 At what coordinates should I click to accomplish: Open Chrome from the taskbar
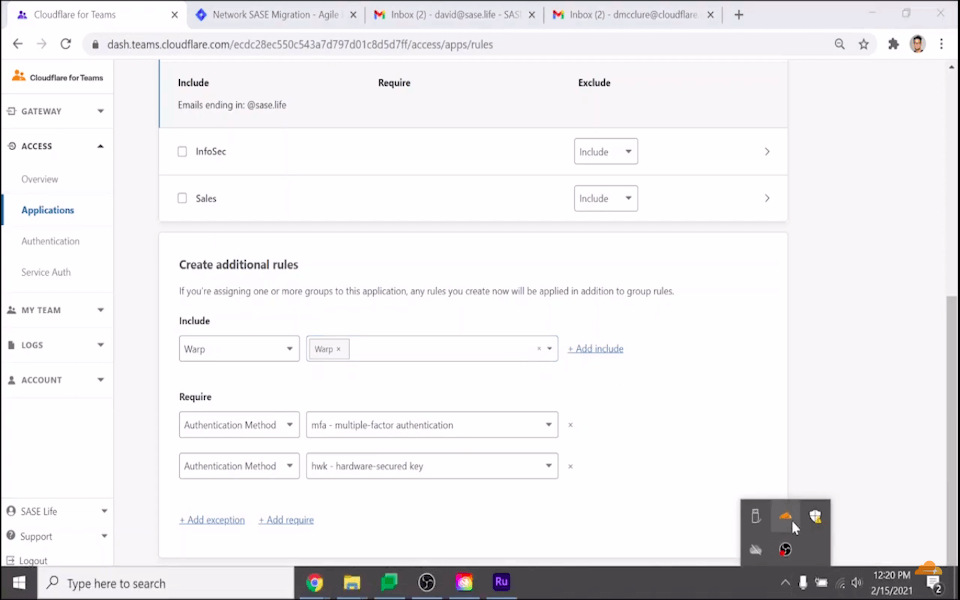pyautogui.click(x=315, y=582)
